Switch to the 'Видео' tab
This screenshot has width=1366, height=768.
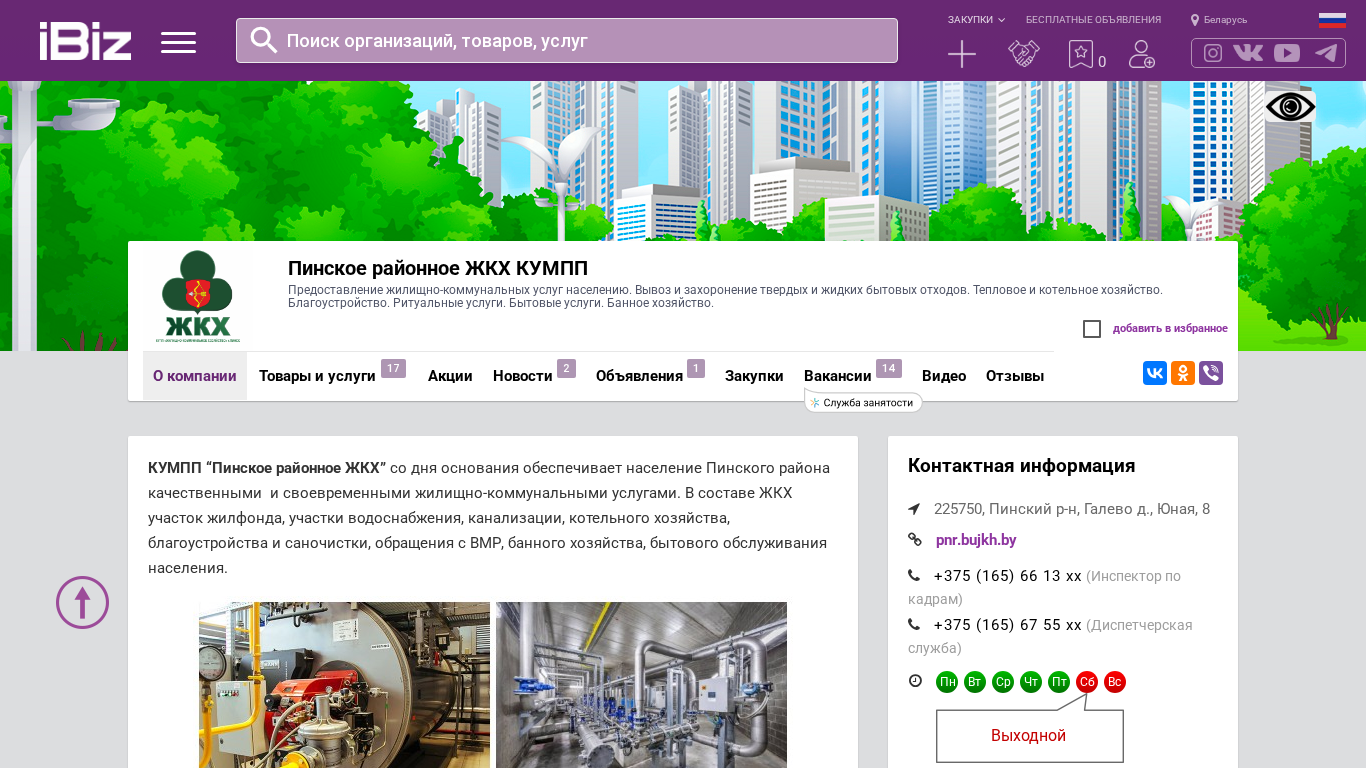[x=944, y=376]
